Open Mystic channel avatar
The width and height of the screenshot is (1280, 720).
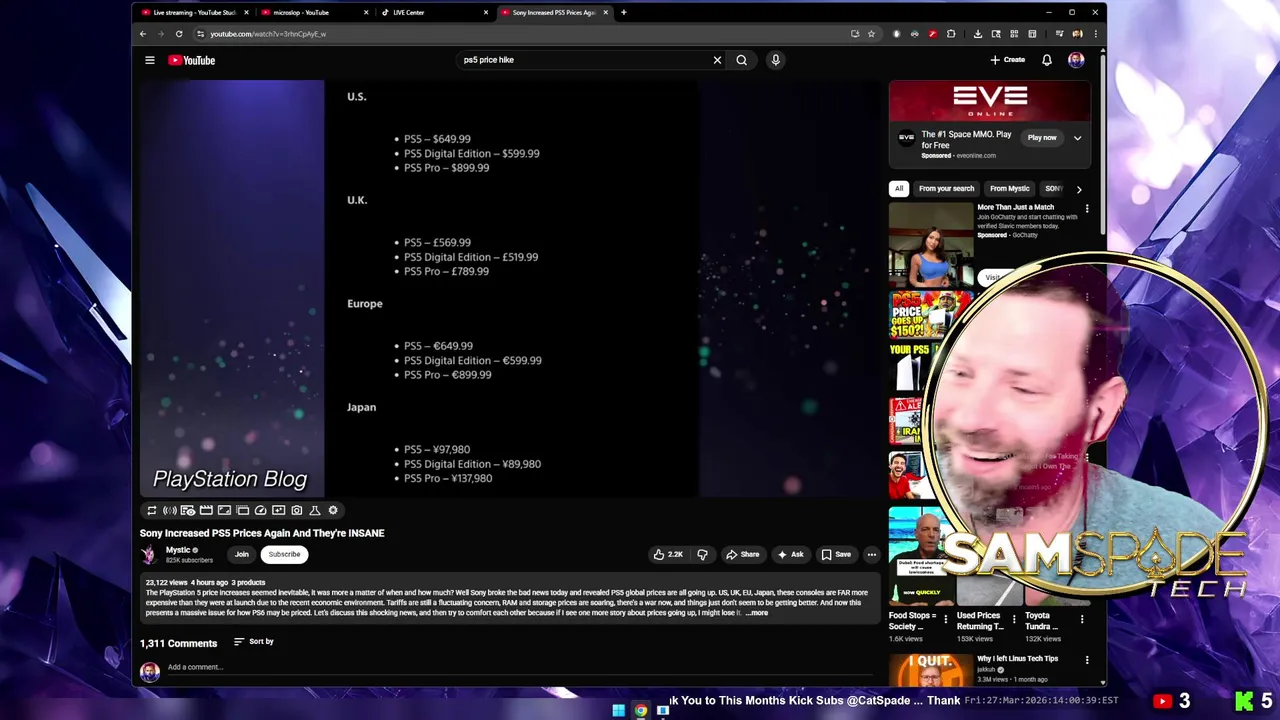(149, 554)
